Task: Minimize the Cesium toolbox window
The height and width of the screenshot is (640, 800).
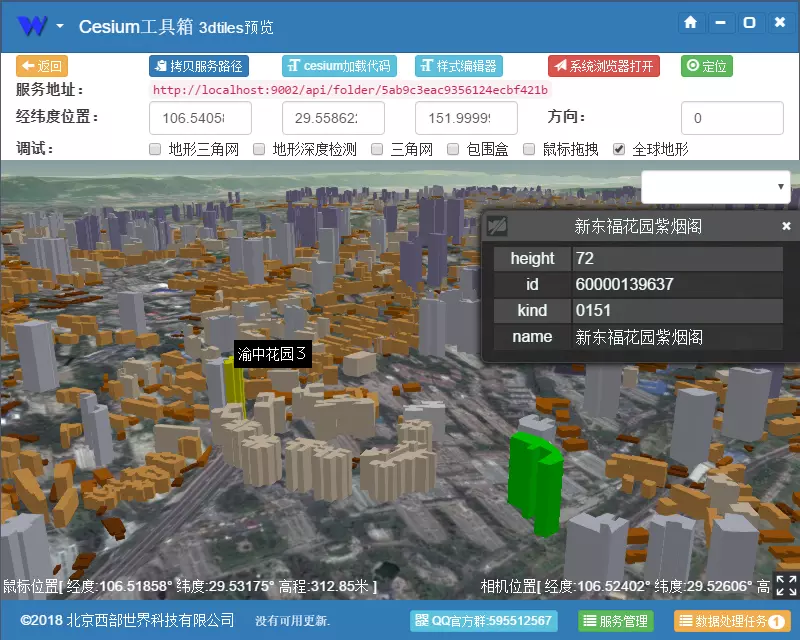Action: click(720, 22)
